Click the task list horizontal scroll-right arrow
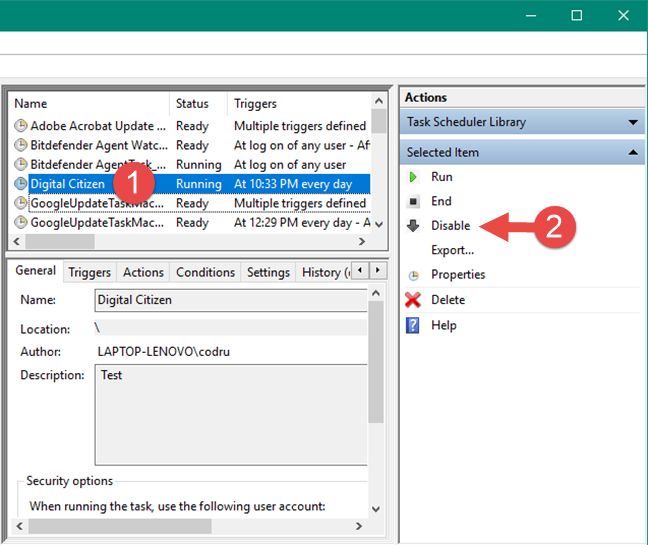Viewport: 648px width, 545px height. click(x=362, y=241)
